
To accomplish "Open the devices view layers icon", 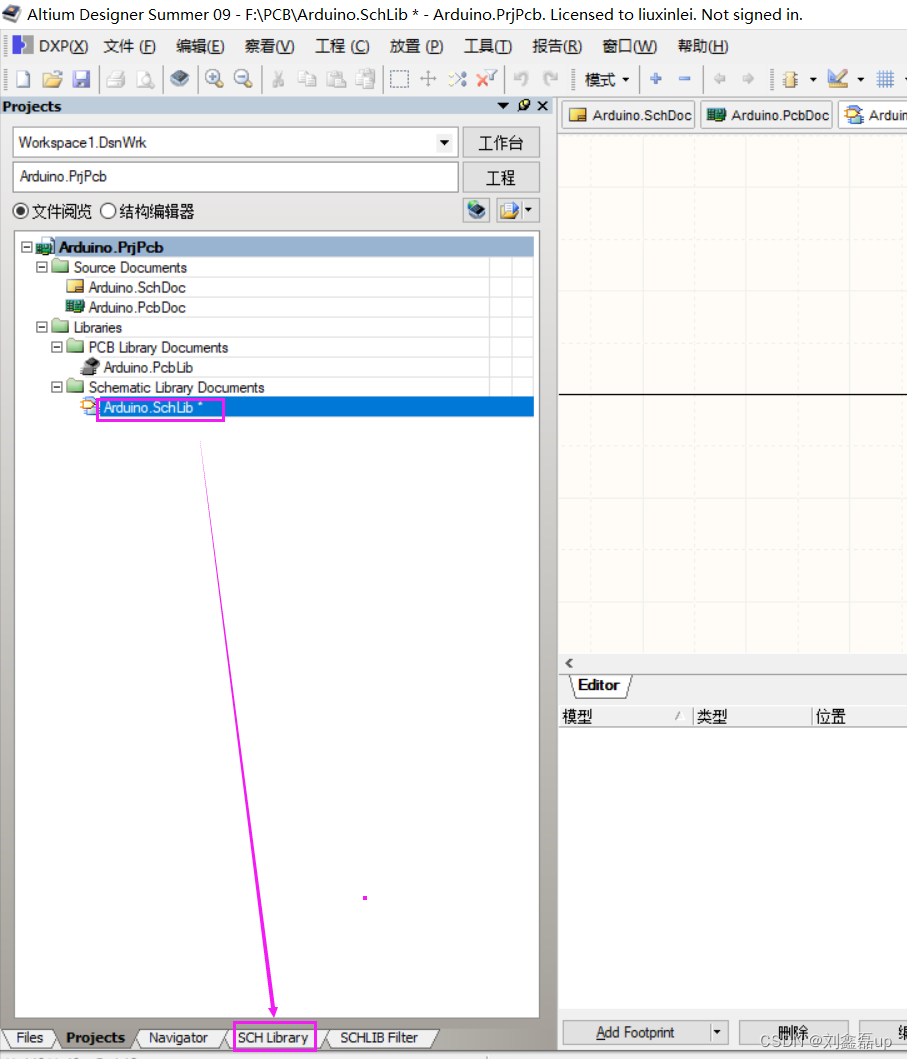I will point(180,79).
